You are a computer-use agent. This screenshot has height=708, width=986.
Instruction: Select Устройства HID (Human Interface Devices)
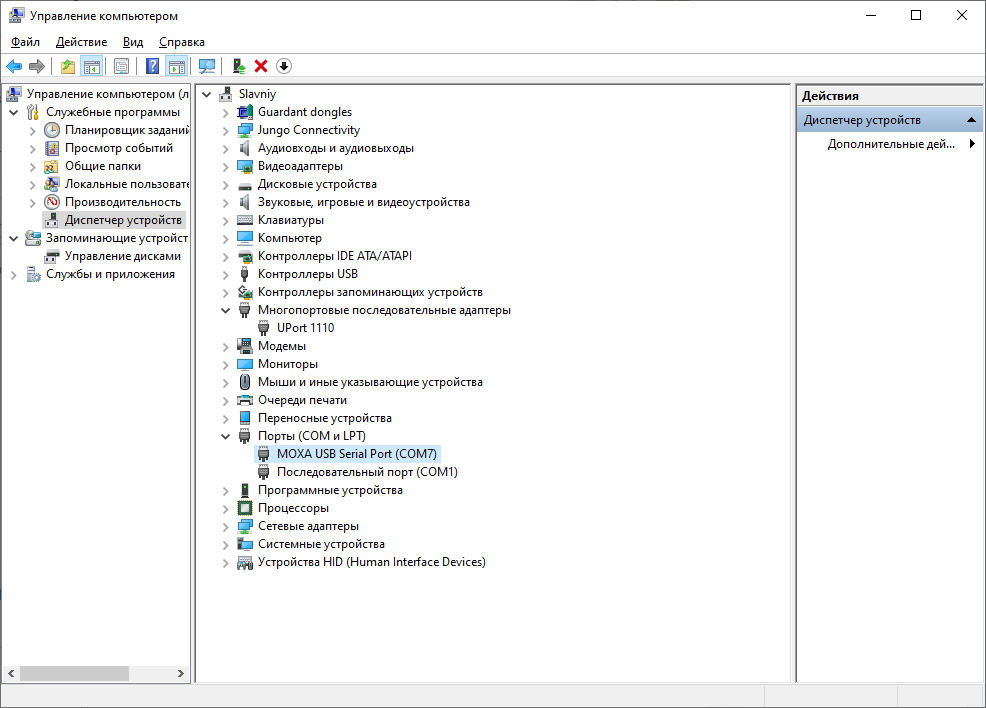click(x=372, y=562)
